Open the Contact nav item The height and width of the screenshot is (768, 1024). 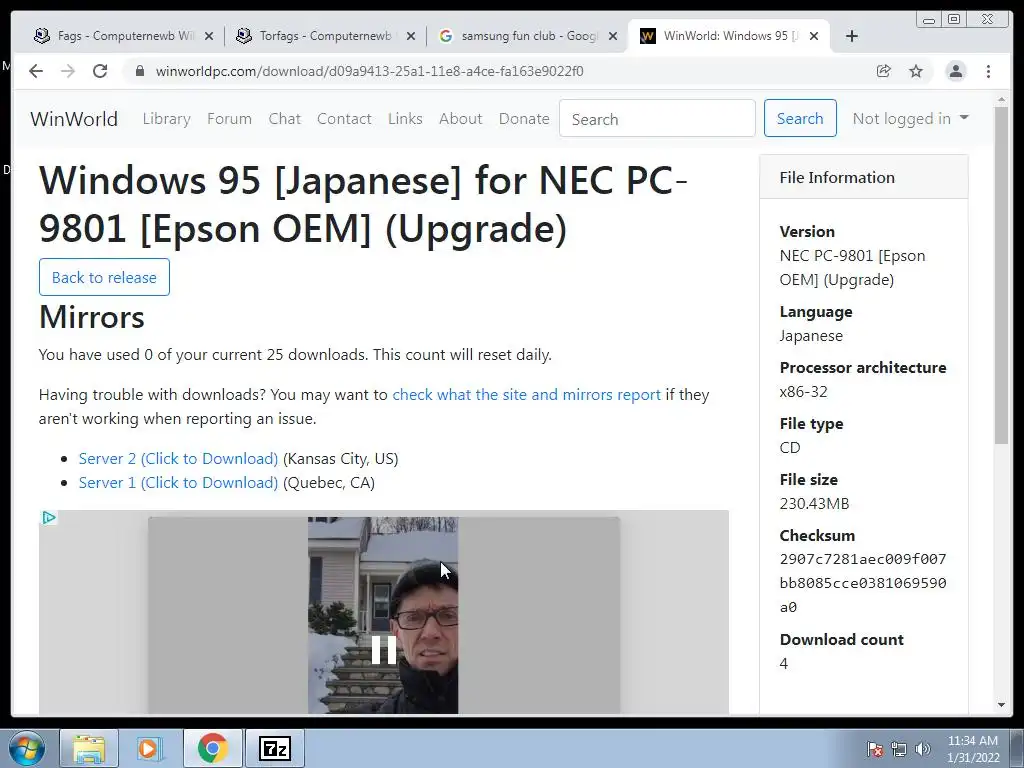344,119
